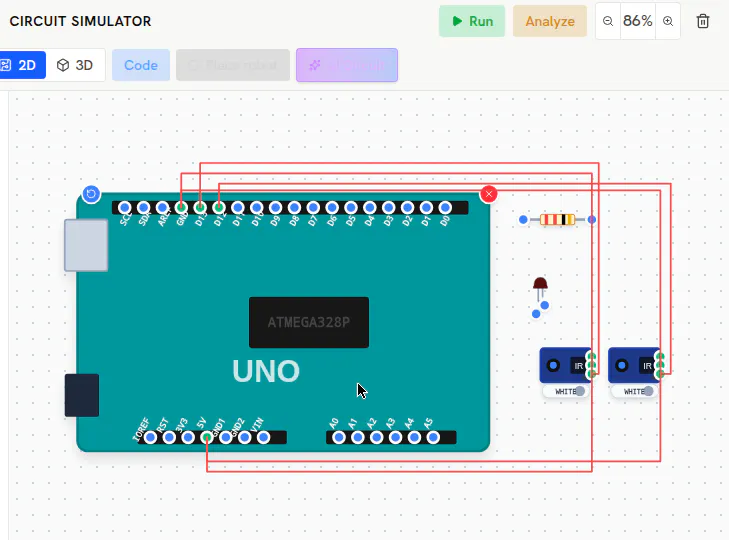Click the greyed Place robot button

click(233, 65)
